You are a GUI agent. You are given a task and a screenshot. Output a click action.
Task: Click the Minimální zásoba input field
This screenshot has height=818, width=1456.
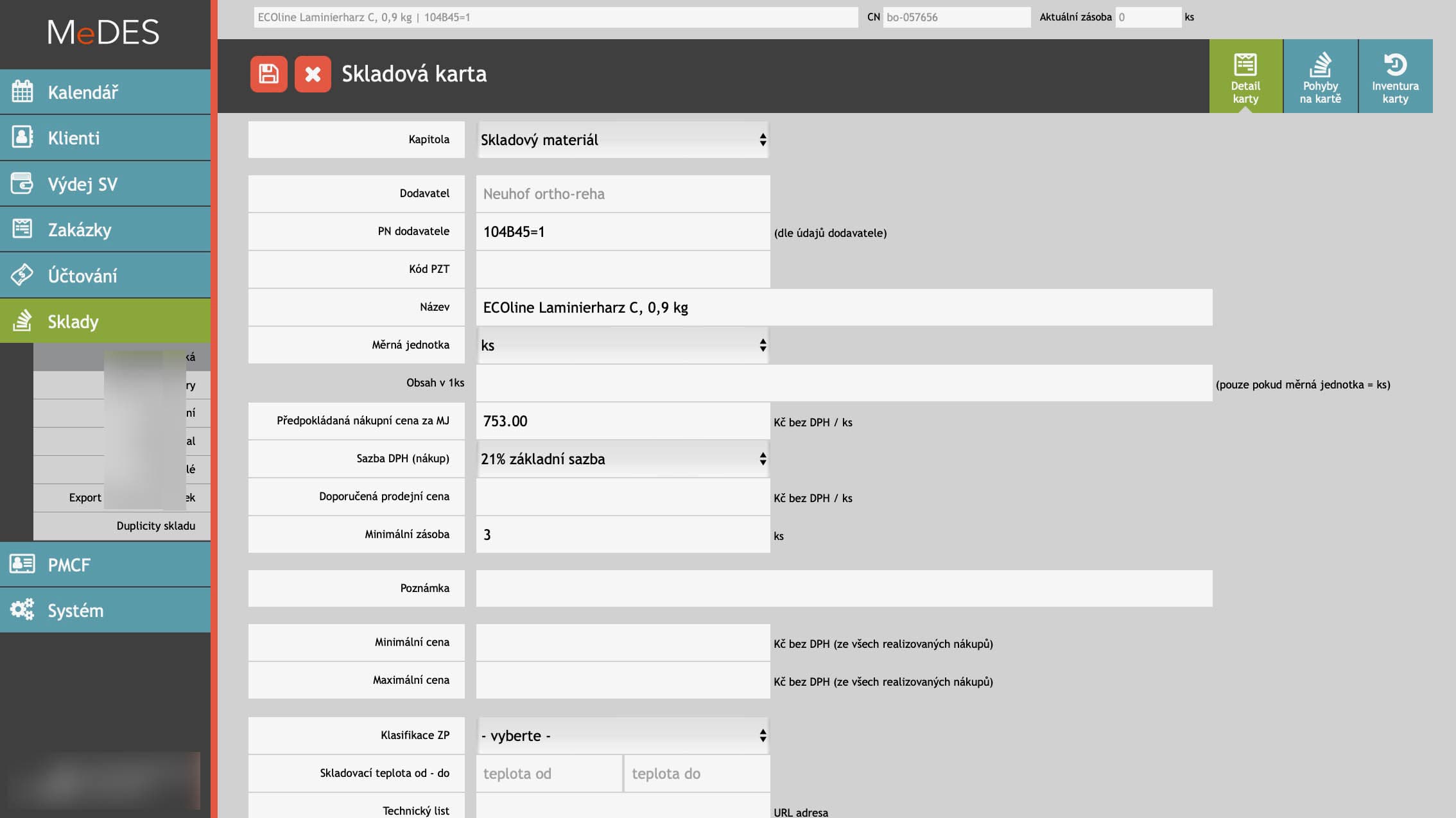point(622,535)
